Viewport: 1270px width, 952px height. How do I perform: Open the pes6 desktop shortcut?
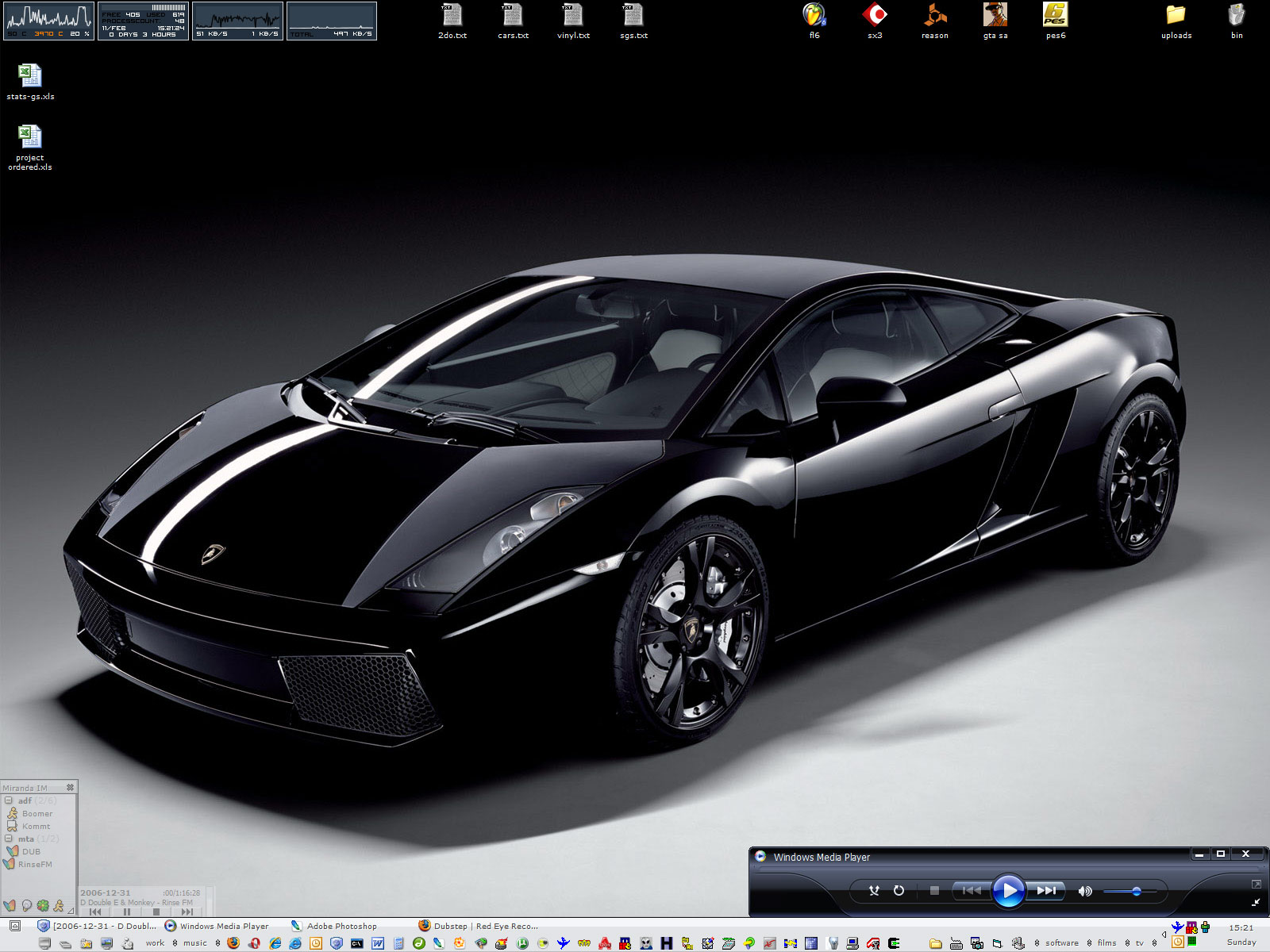1055,16
